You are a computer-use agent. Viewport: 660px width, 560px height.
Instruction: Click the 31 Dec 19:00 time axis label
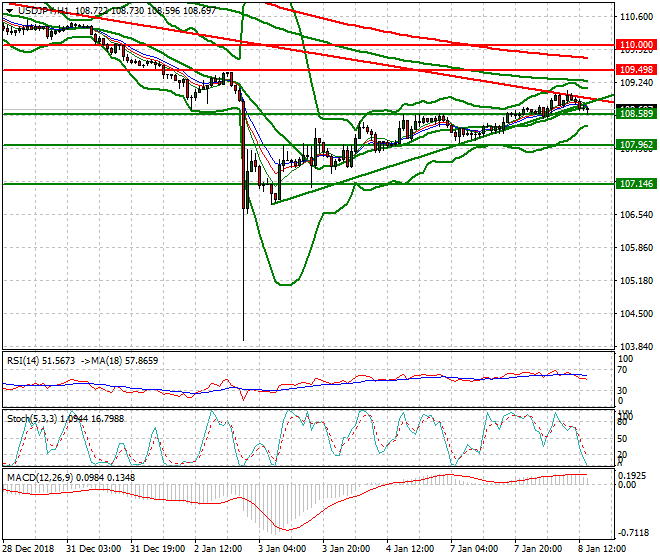[x=157, y=549]
